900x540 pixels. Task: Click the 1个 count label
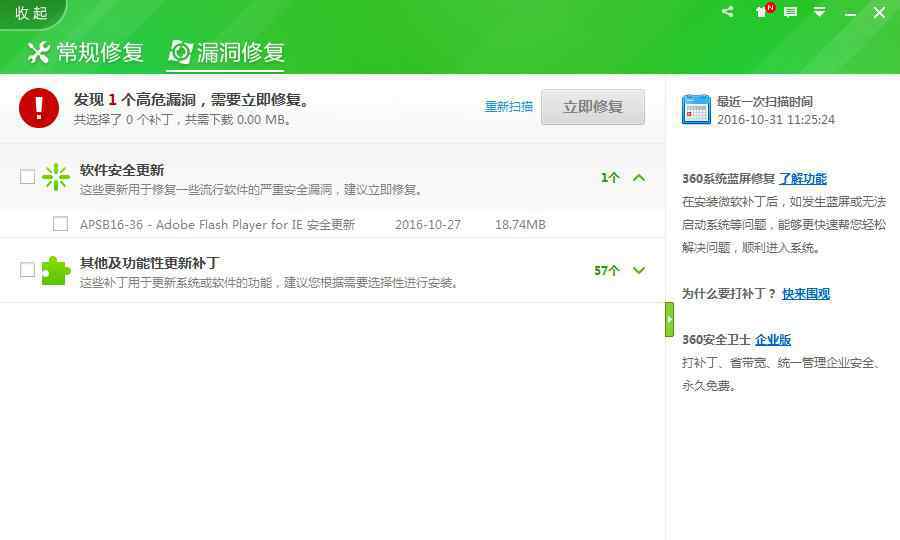[610, 178]
